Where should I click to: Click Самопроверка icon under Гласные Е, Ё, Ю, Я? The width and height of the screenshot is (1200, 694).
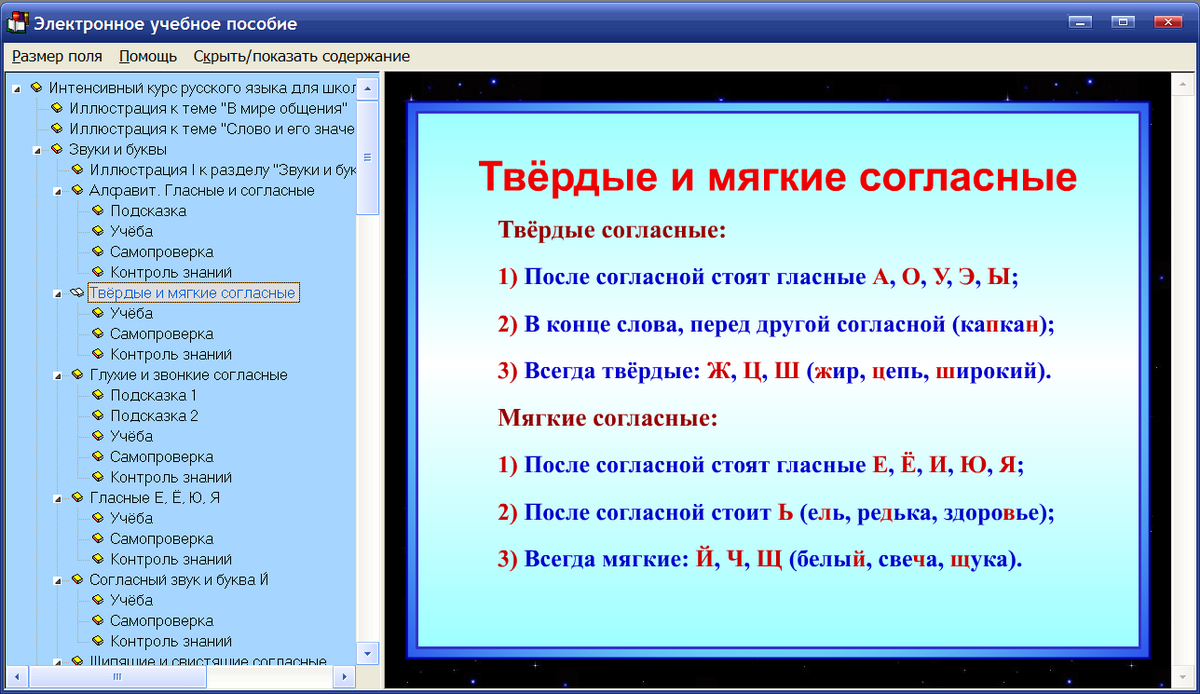tap(98, 539)
